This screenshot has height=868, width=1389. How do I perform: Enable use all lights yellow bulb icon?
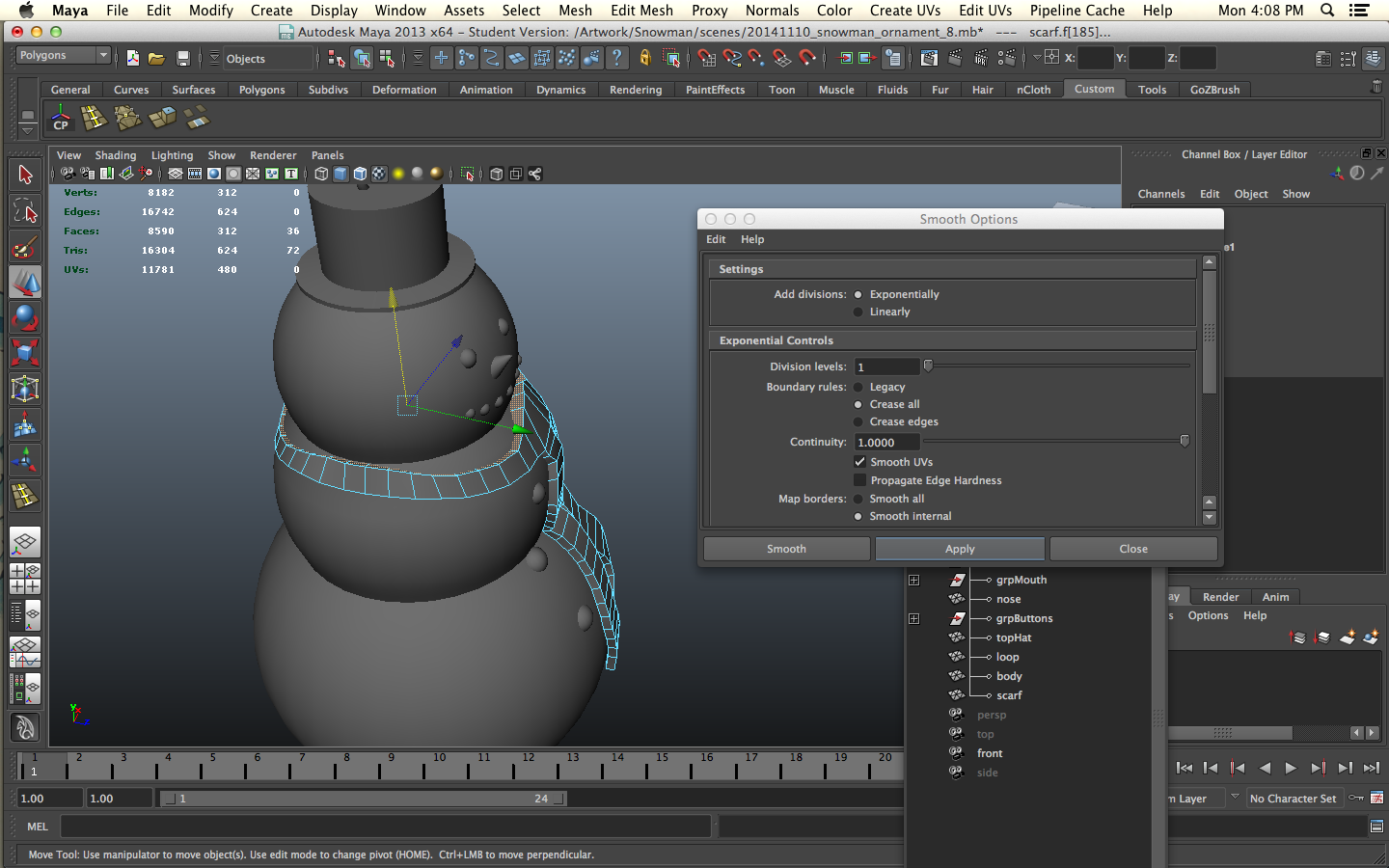click(x=398, y=174)
